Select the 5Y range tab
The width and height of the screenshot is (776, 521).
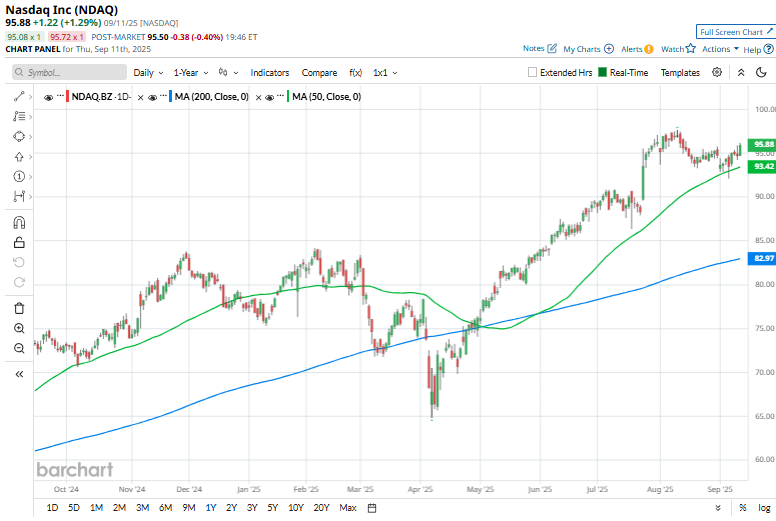pyautogui.click(x=273, y=508)
